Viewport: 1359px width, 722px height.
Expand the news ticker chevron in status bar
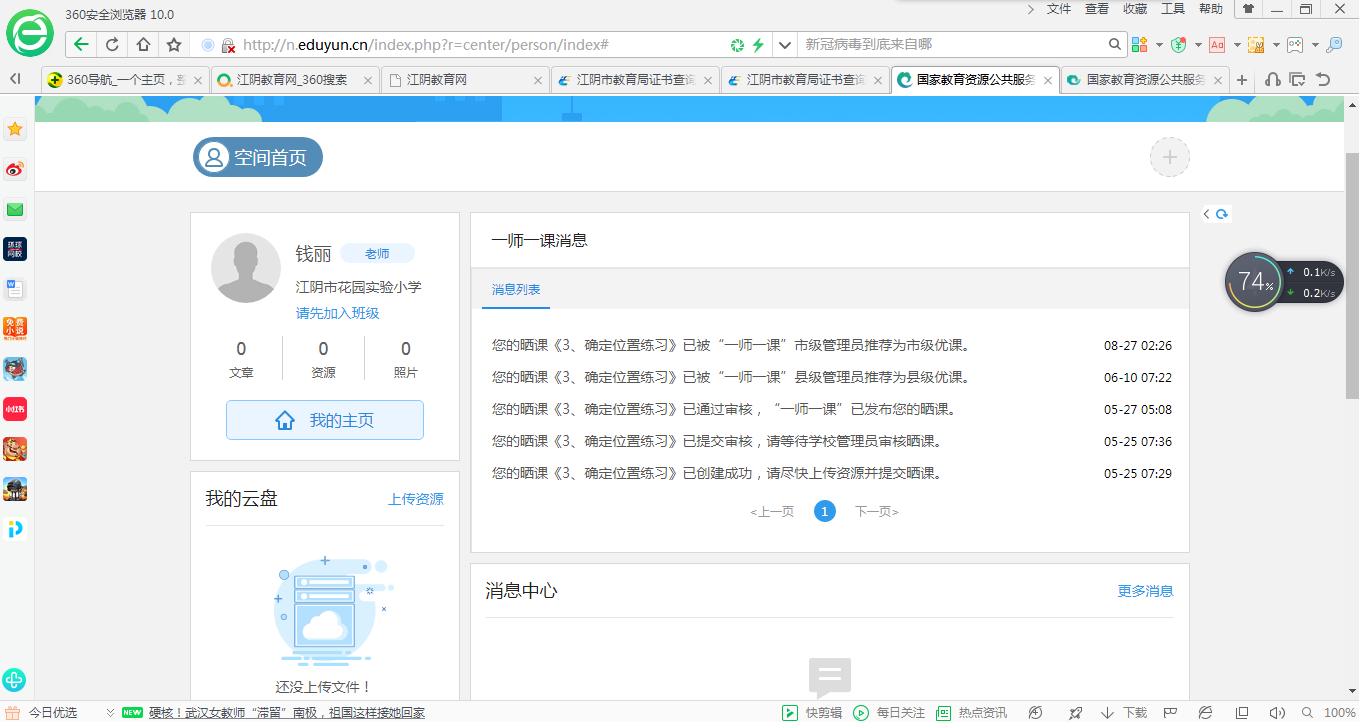point(110,713)
